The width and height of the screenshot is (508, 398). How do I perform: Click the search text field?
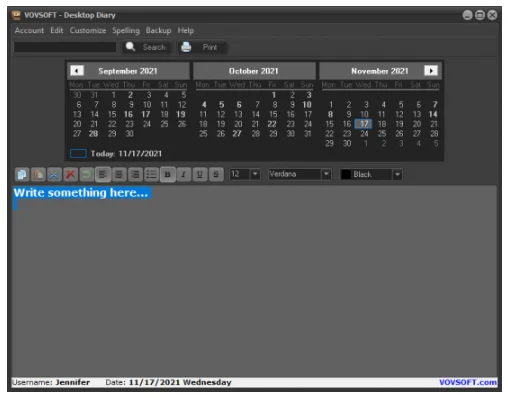(65, 47)
